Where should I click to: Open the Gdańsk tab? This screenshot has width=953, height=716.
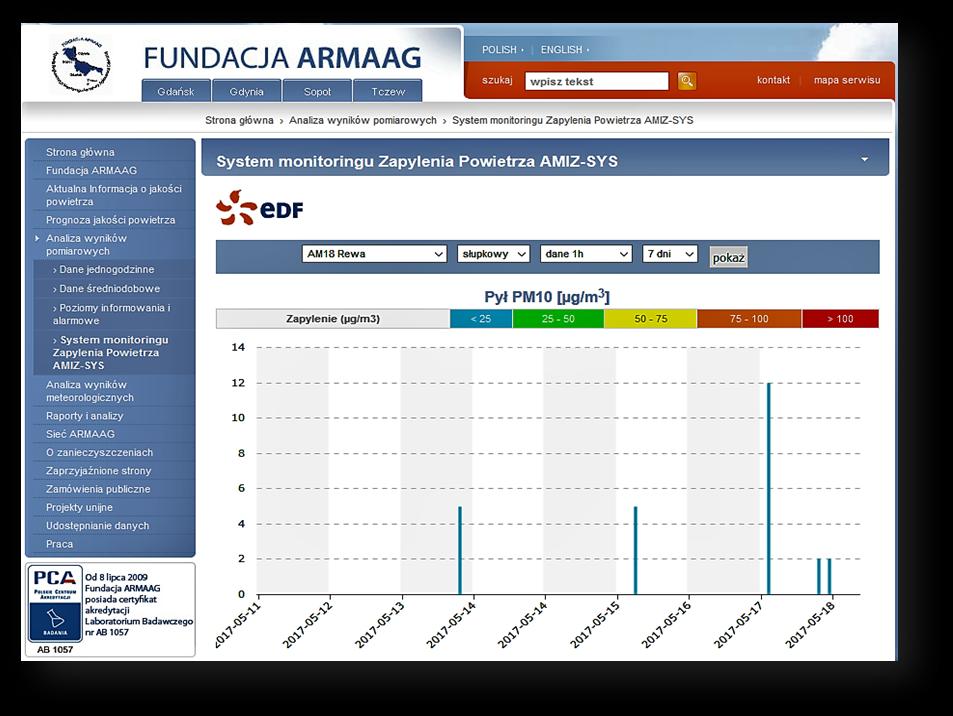(176, 91)
